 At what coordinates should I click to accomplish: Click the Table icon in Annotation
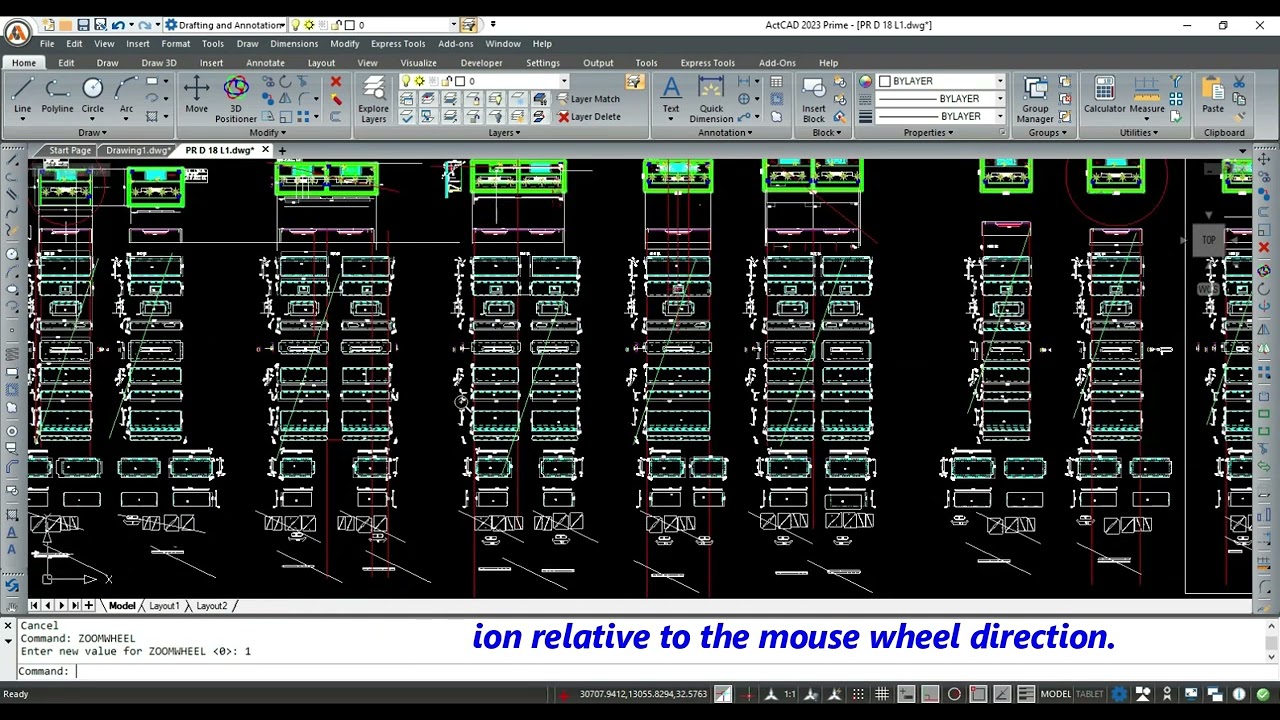(x=776, y=81)
